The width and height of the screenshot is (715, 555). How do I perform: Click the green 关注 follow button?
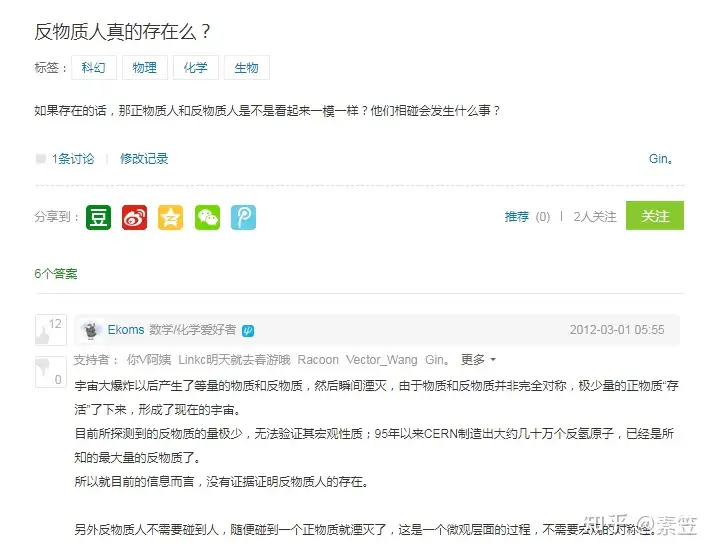click(x=654, y=215)
